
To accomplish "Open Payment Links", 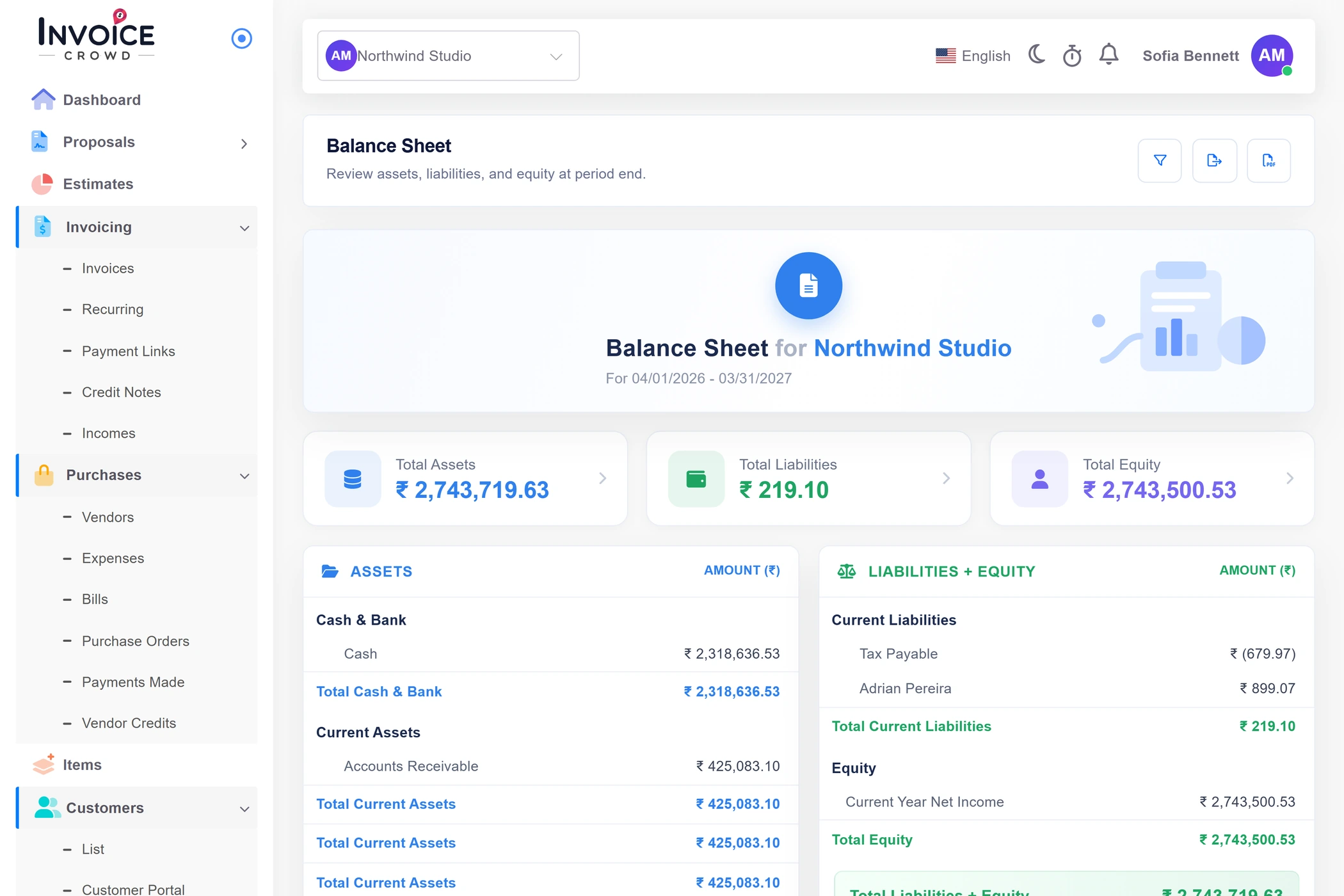I will 128,351.
